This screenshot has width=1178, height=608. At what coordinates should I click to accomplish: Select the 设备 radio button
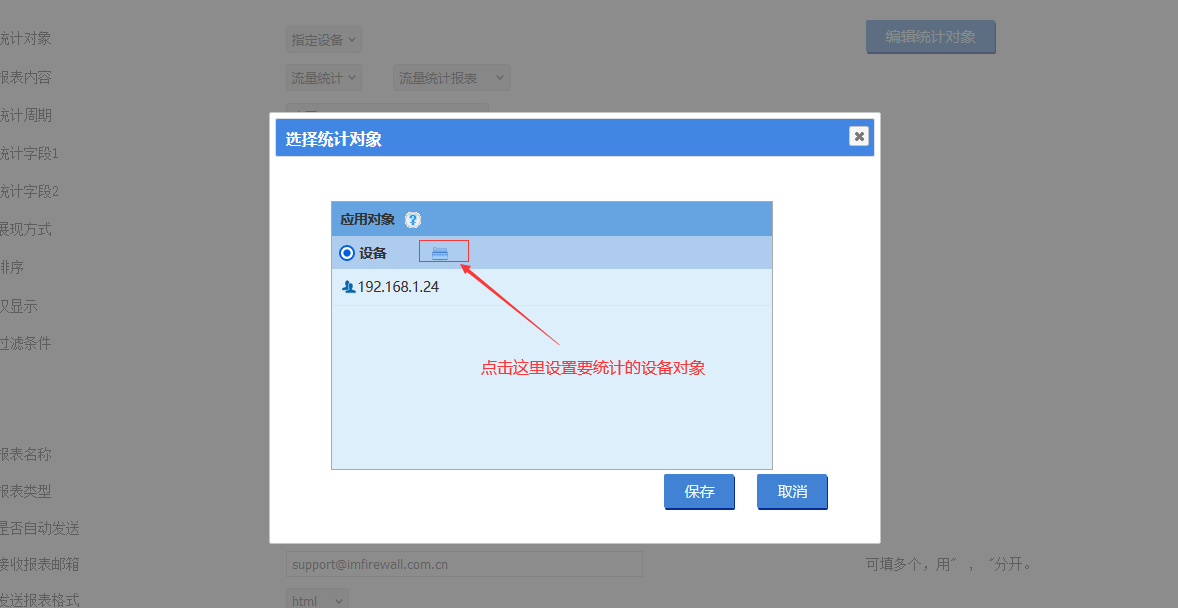pos(347,253)
